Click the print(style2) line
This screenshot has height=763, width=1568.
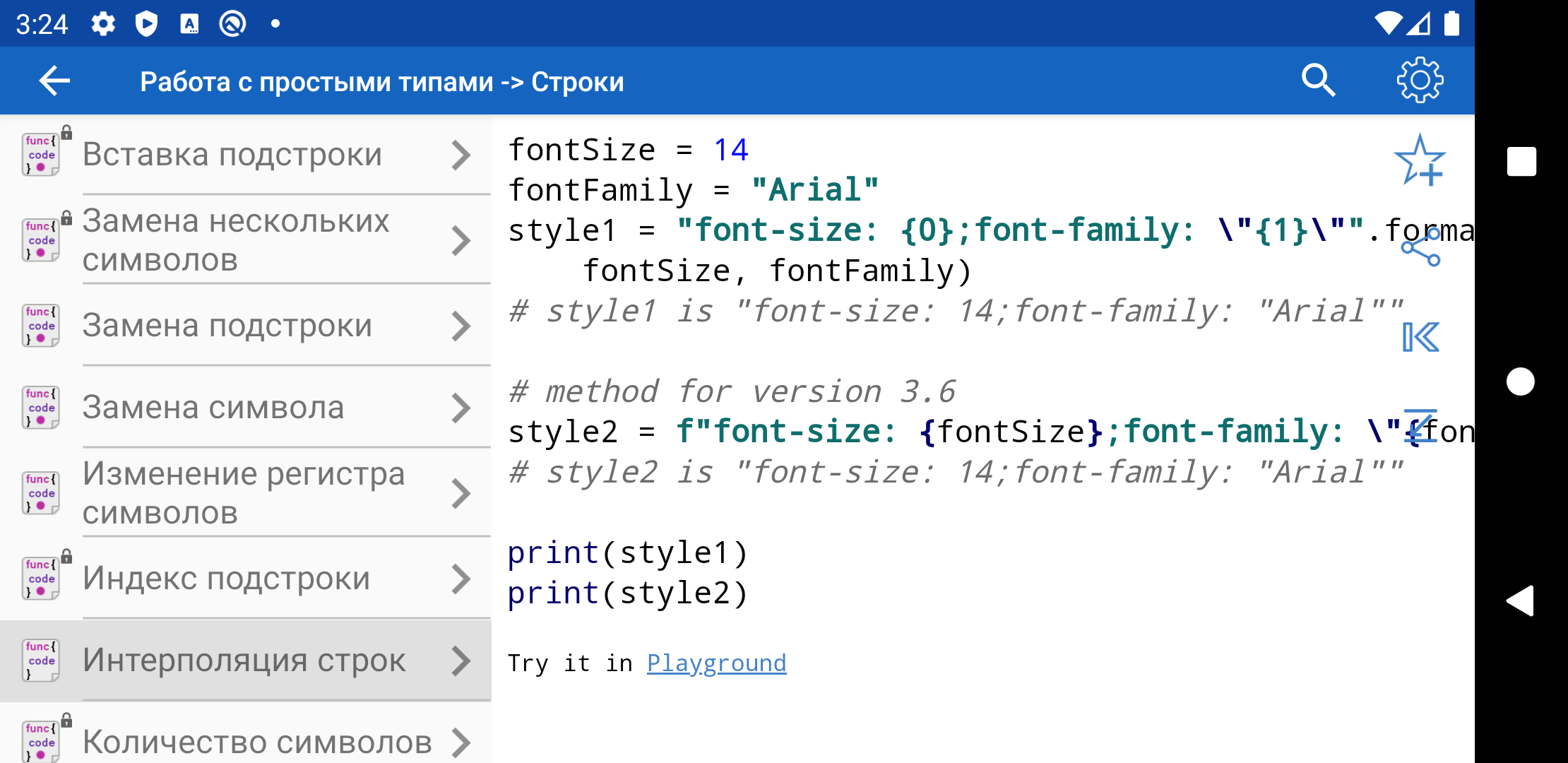click(x=628, y=593)
